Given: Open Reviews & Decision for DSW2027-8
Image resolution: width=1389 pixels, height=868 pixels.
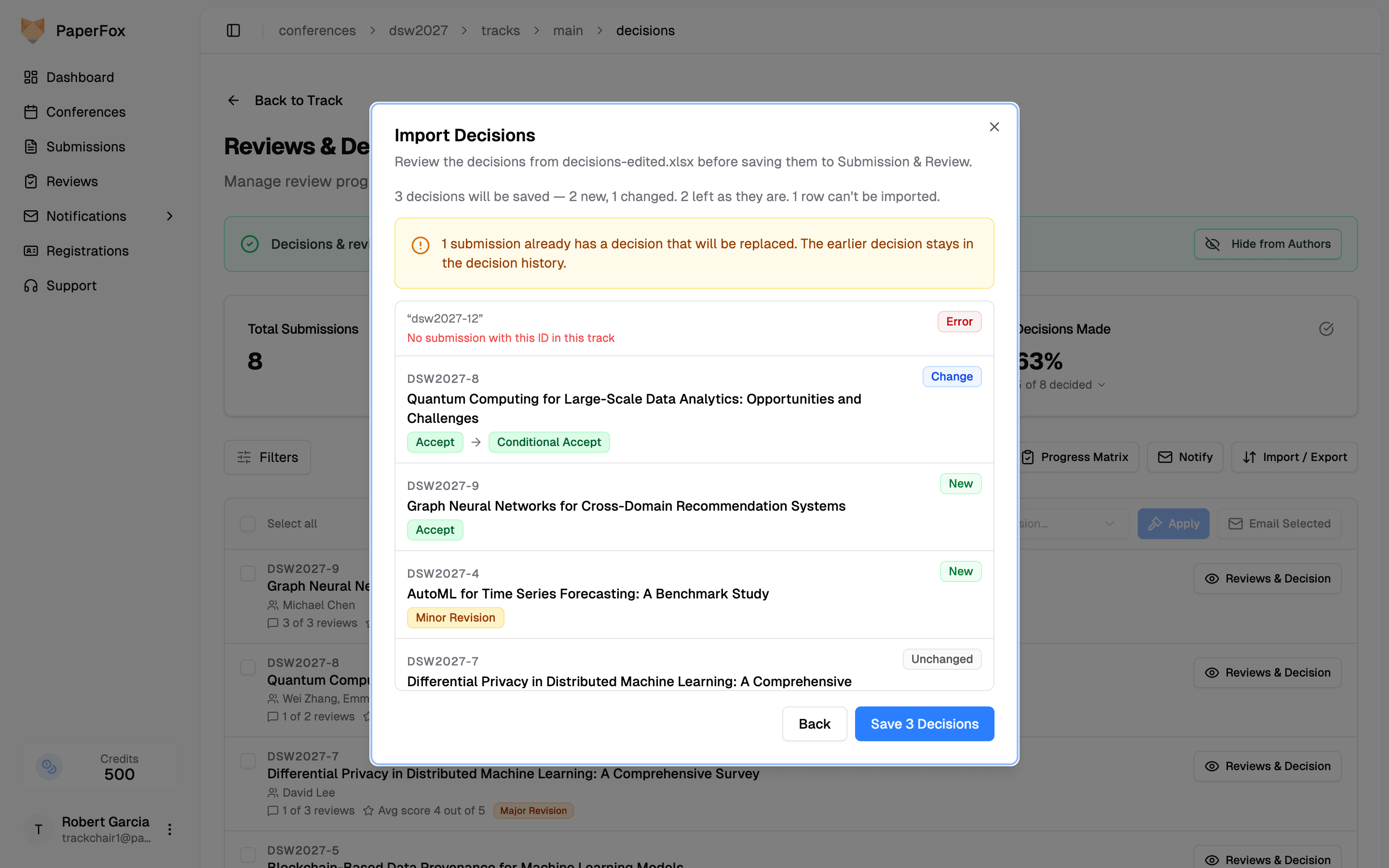Looking at the screenshot, I should [1267, 672].
